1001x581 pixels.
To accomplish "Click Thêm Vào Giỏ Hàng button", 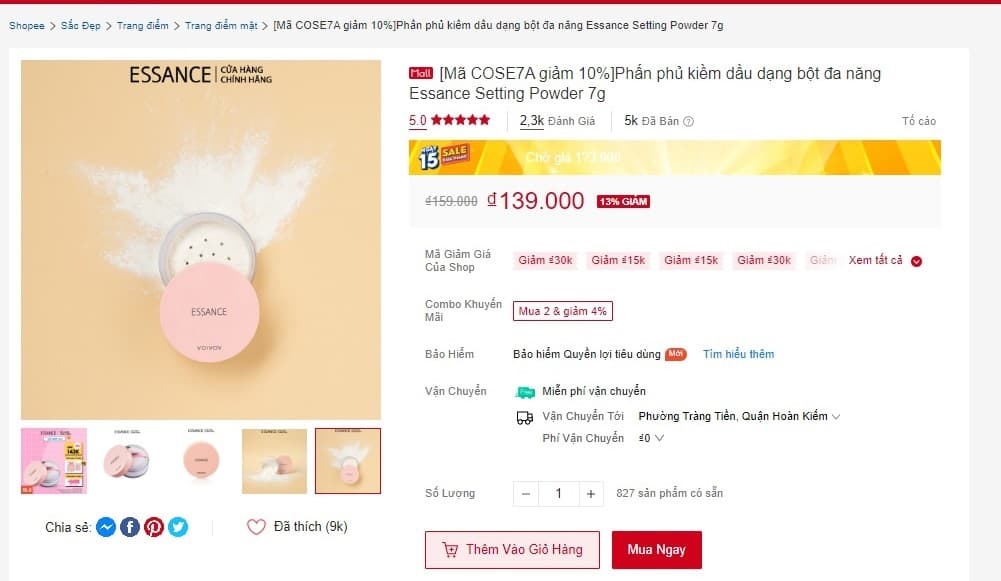I will (x=512, y=550).
